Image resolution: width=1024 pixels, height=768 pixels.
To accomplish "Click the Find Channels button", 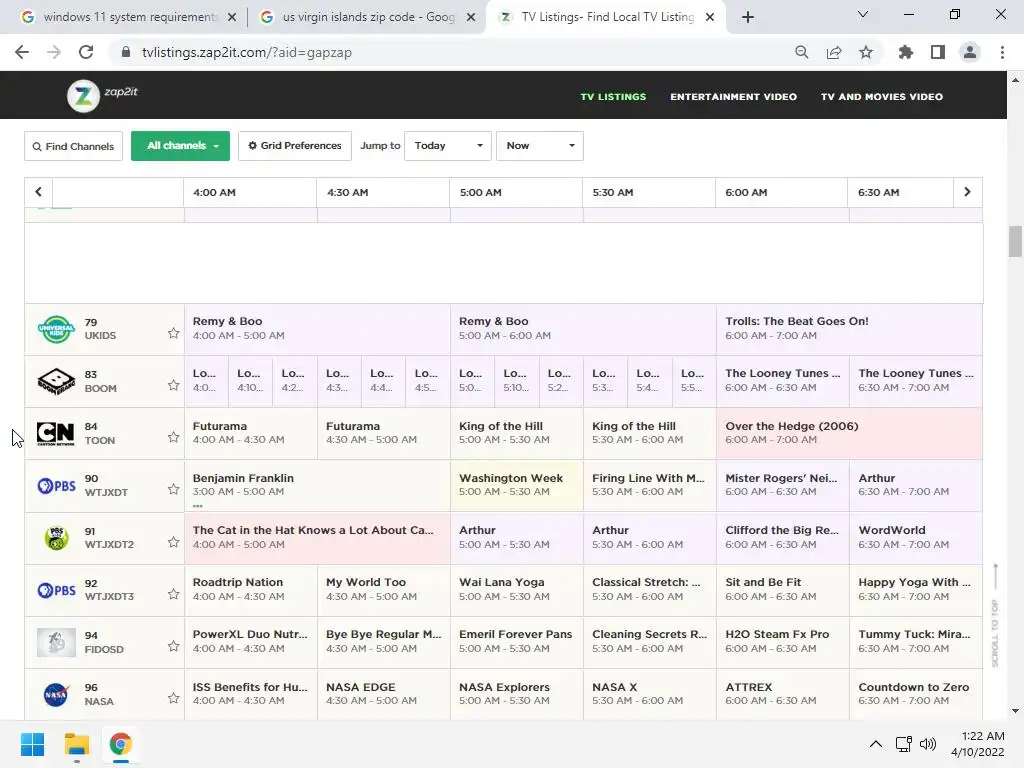I will [x=73, y=146].
